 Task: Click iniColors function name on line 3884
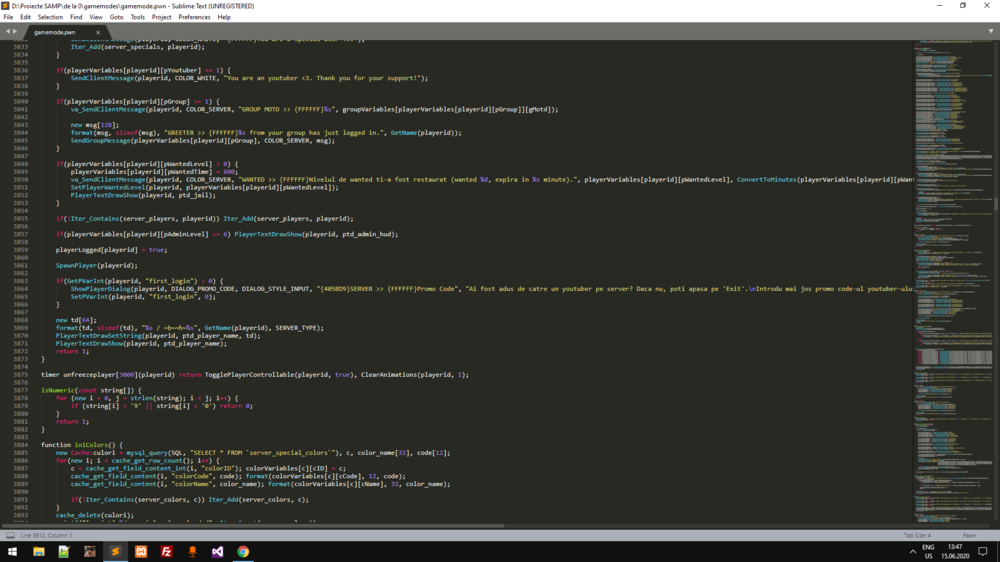pyautogui.click(x=91, y=445)
